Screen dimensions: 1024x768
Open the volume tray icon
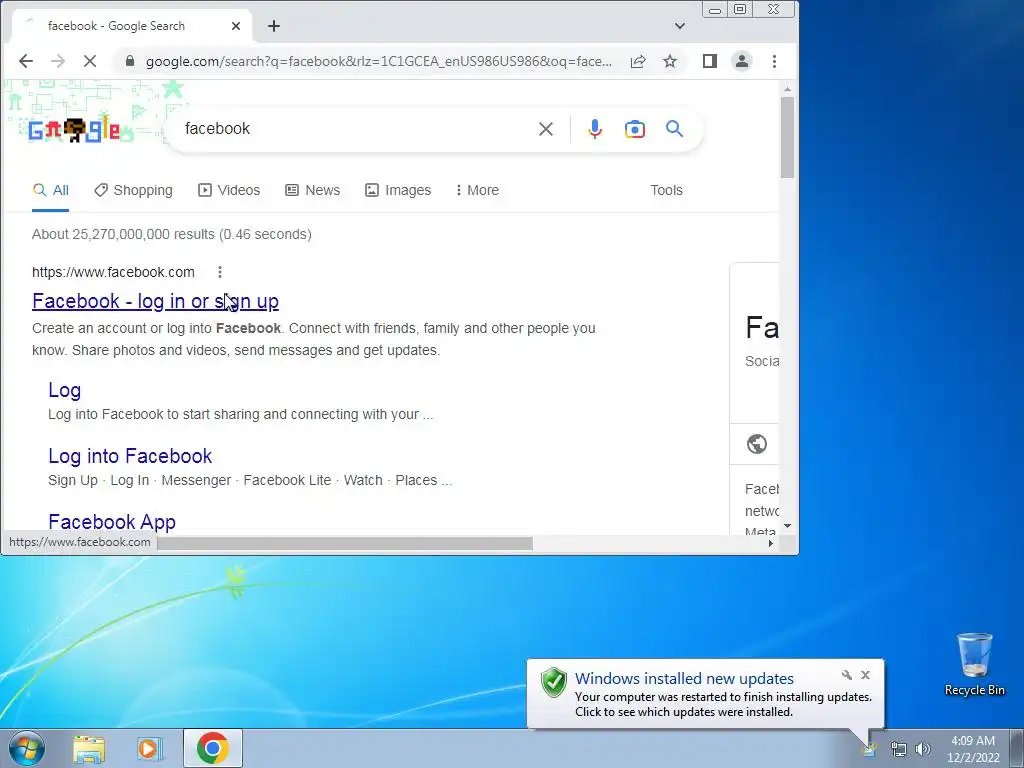[x=923, y=749]
